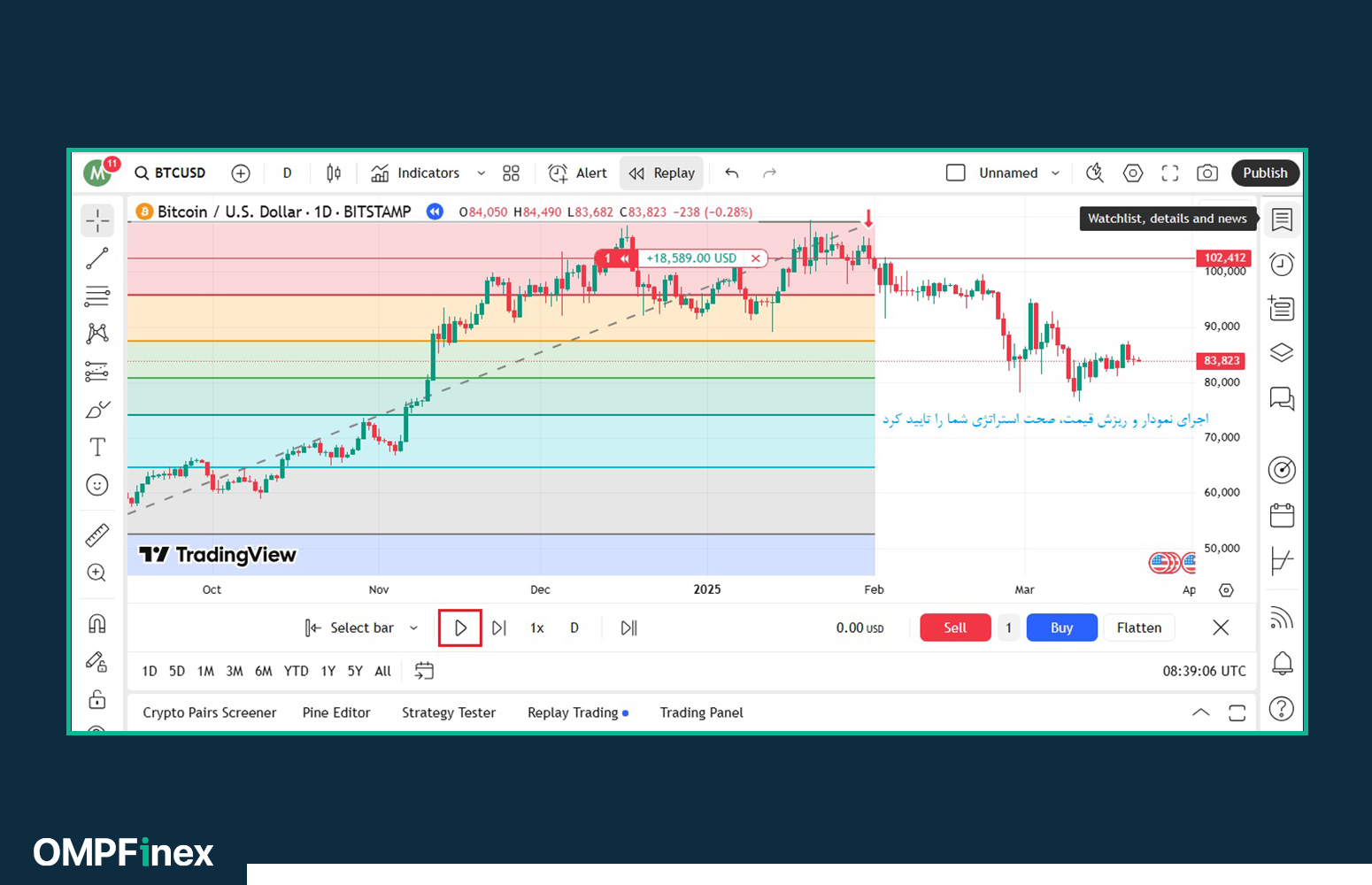
Task: Open the economic calendar panel
Action: [x=1282, y=515]
